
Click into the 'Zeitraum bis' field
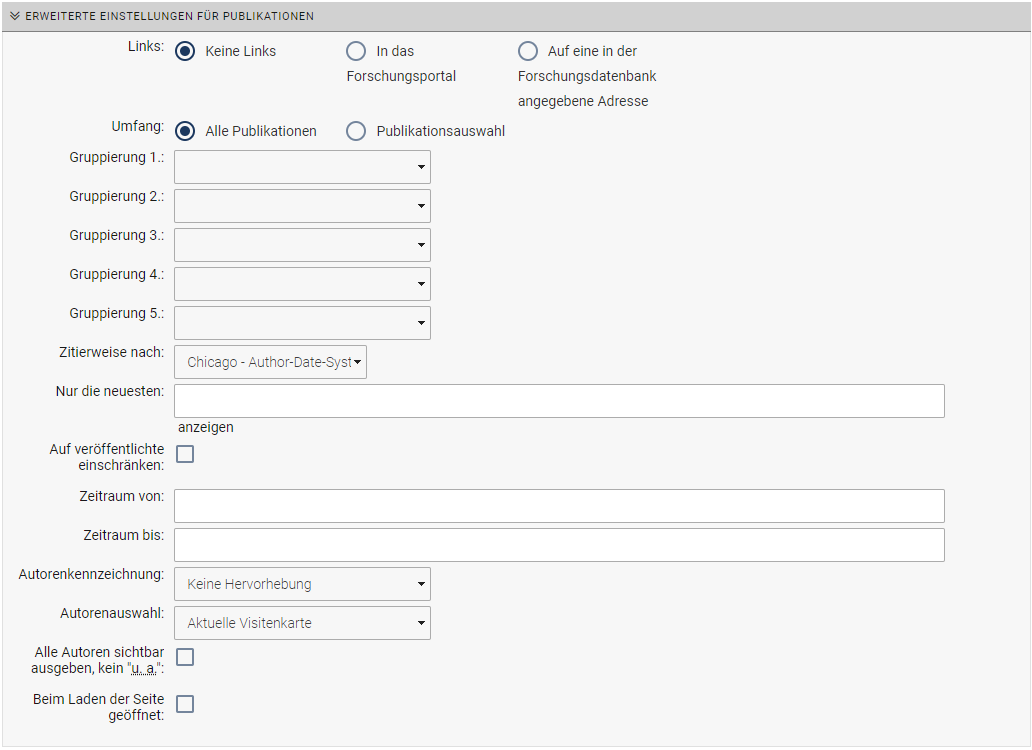tap(559, 545)
